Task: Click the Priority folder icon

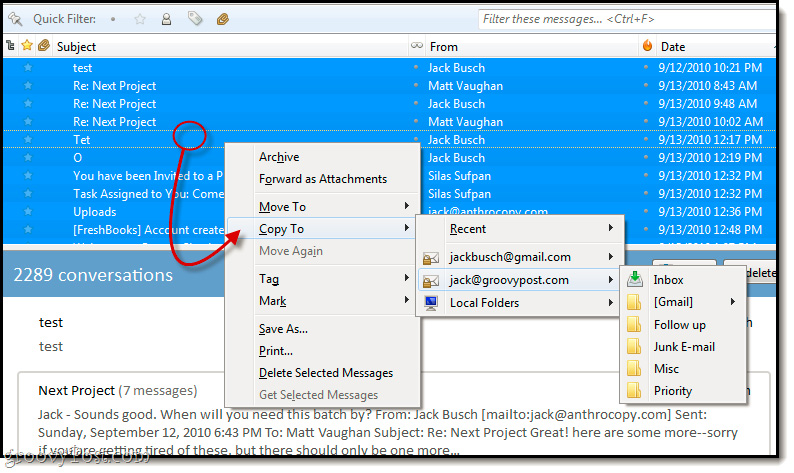Action: (634, 391)
